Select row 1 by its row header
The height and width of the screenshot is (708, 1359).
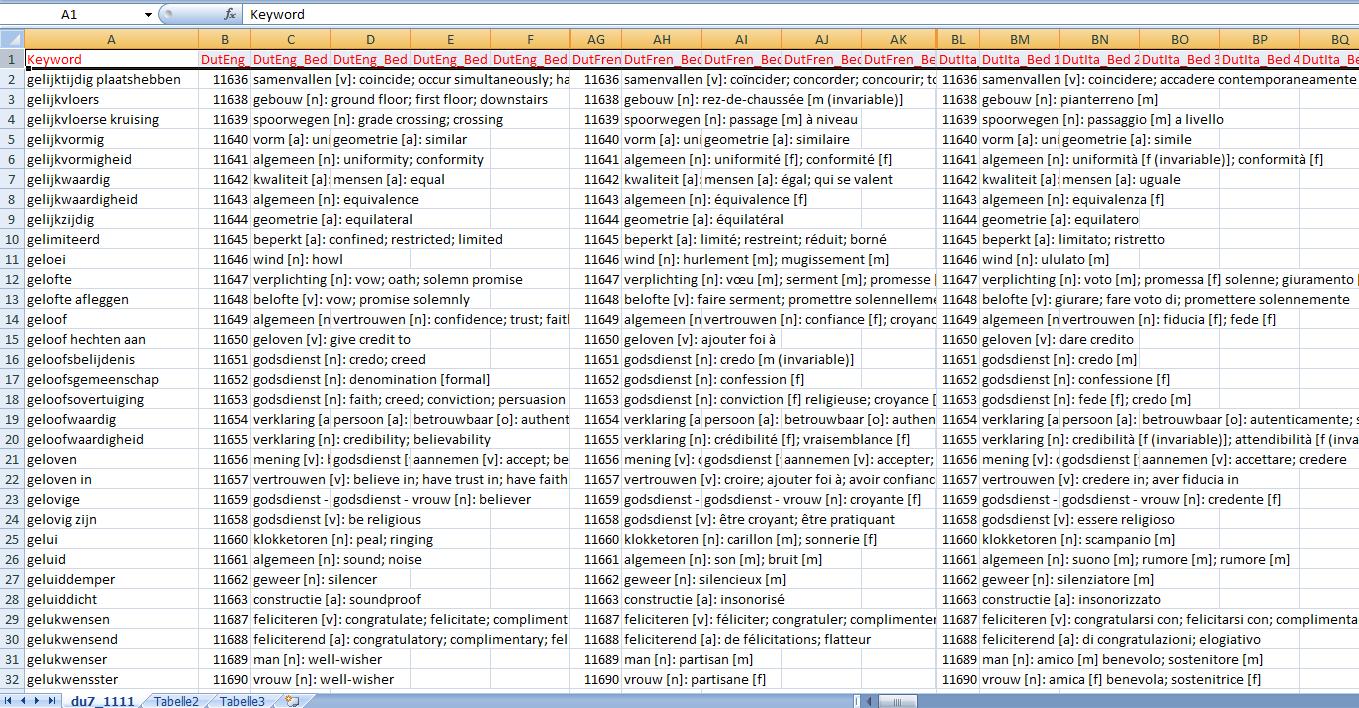coord(11,59)
